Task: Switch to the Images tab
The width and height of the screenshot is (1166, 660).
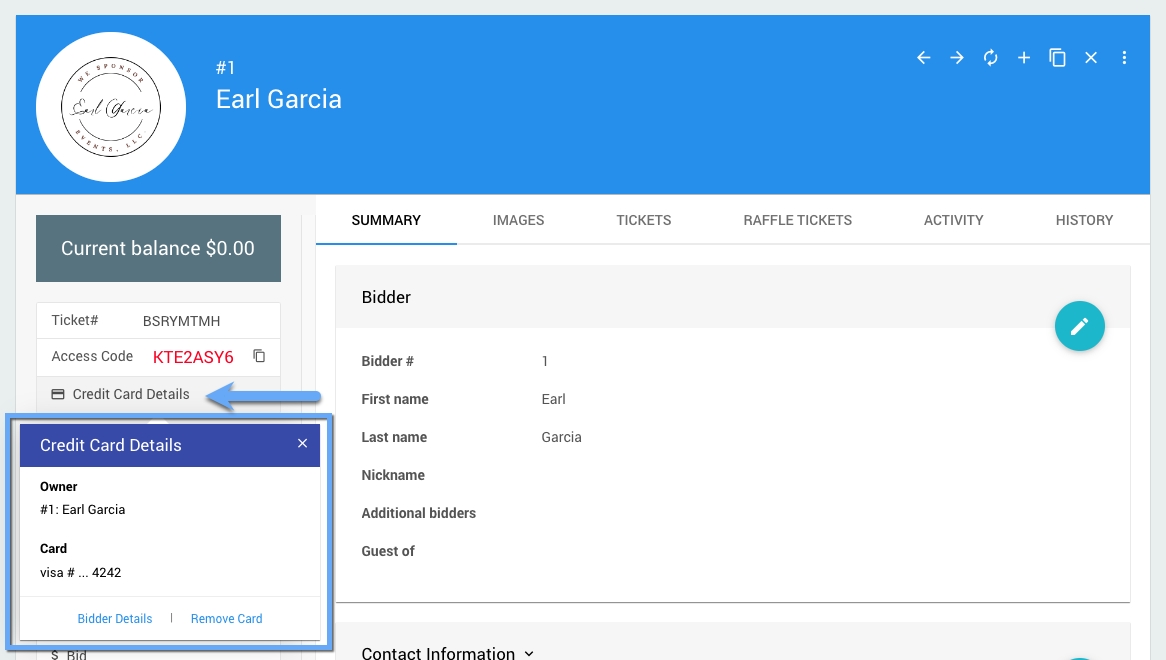Action: tap(518, 220)
